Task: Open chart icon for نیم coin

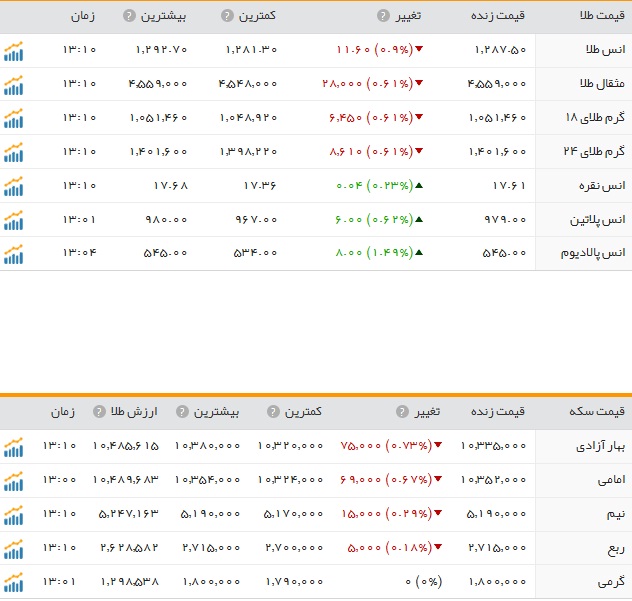Action: coord(14,515)
